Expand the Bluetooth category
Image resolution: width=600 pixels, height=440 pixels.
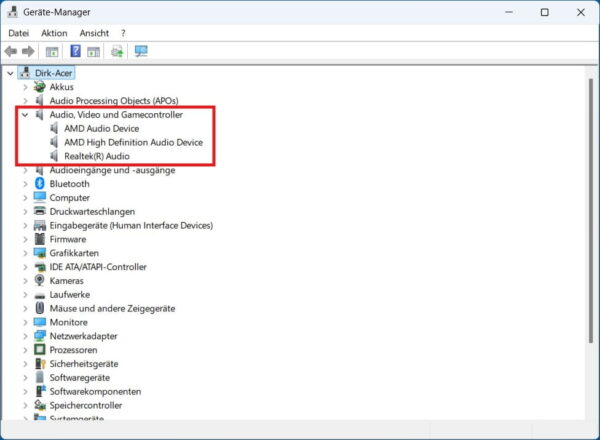pos(25,184)
